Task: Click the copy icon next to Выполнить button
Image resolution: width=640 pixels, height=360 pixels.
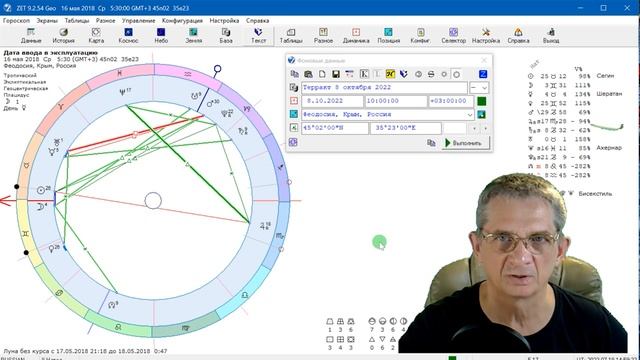Action: (431, 143)
